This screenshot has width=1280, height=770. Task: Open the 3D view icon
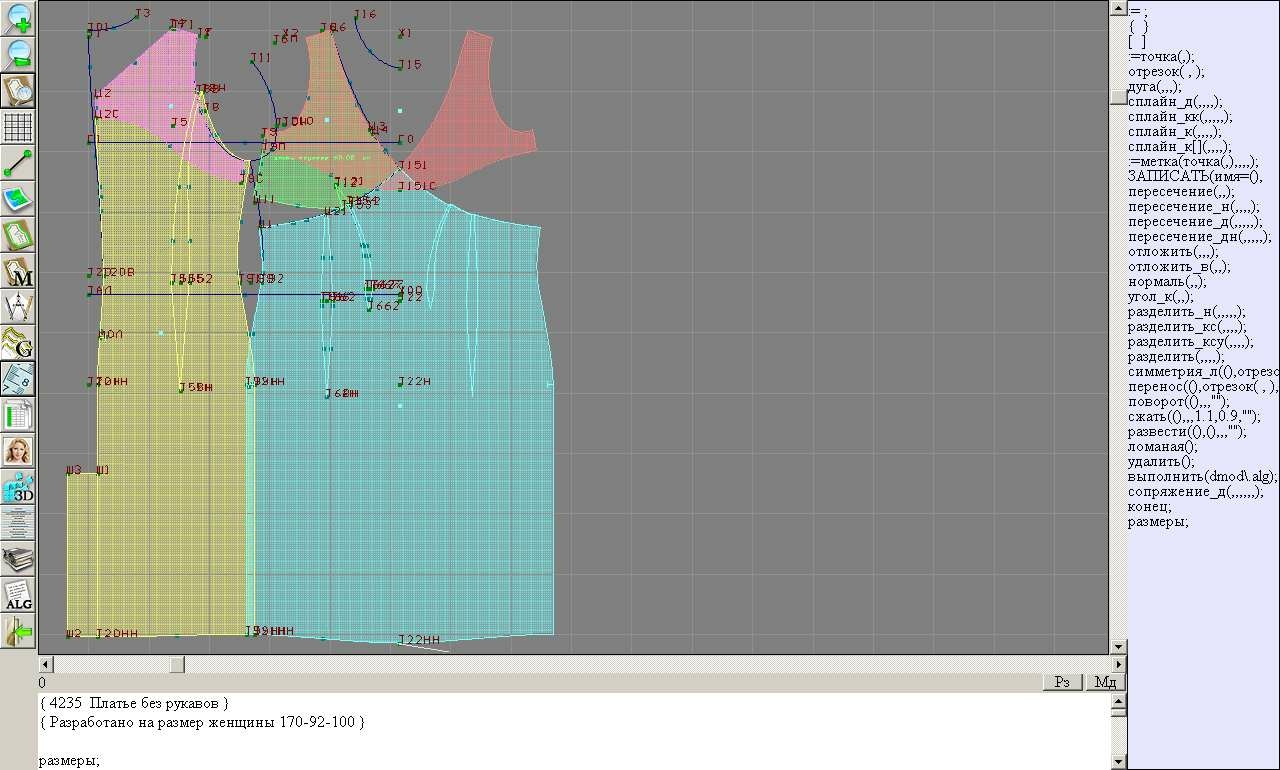tap(18, 487)
